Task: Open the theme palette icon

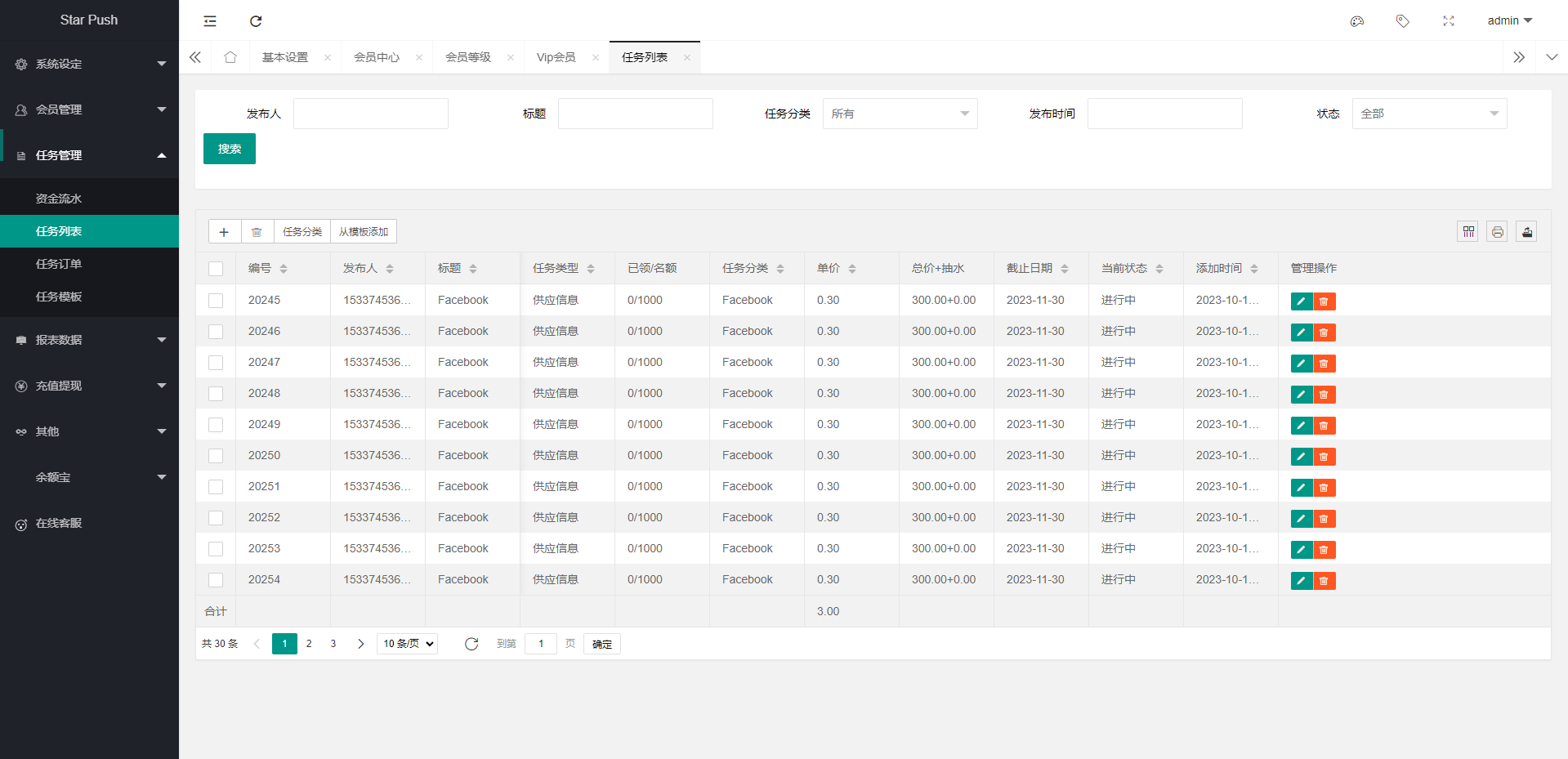Action: pyautogui.click(x=1357, y=21)
